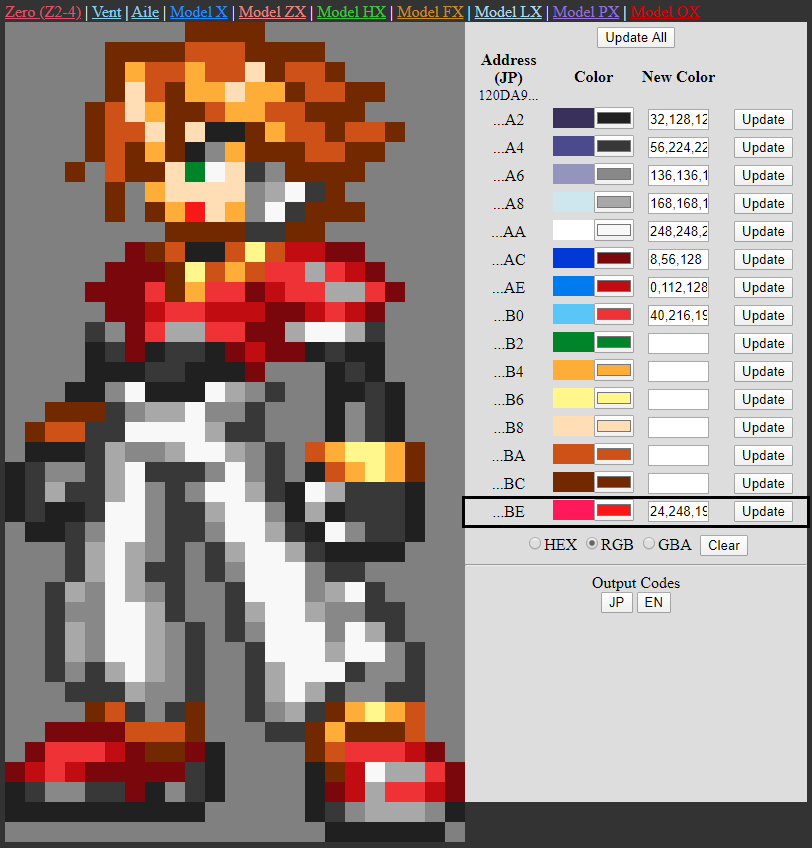
Task: Open red color picker in row AE
Action: [613, 287]
